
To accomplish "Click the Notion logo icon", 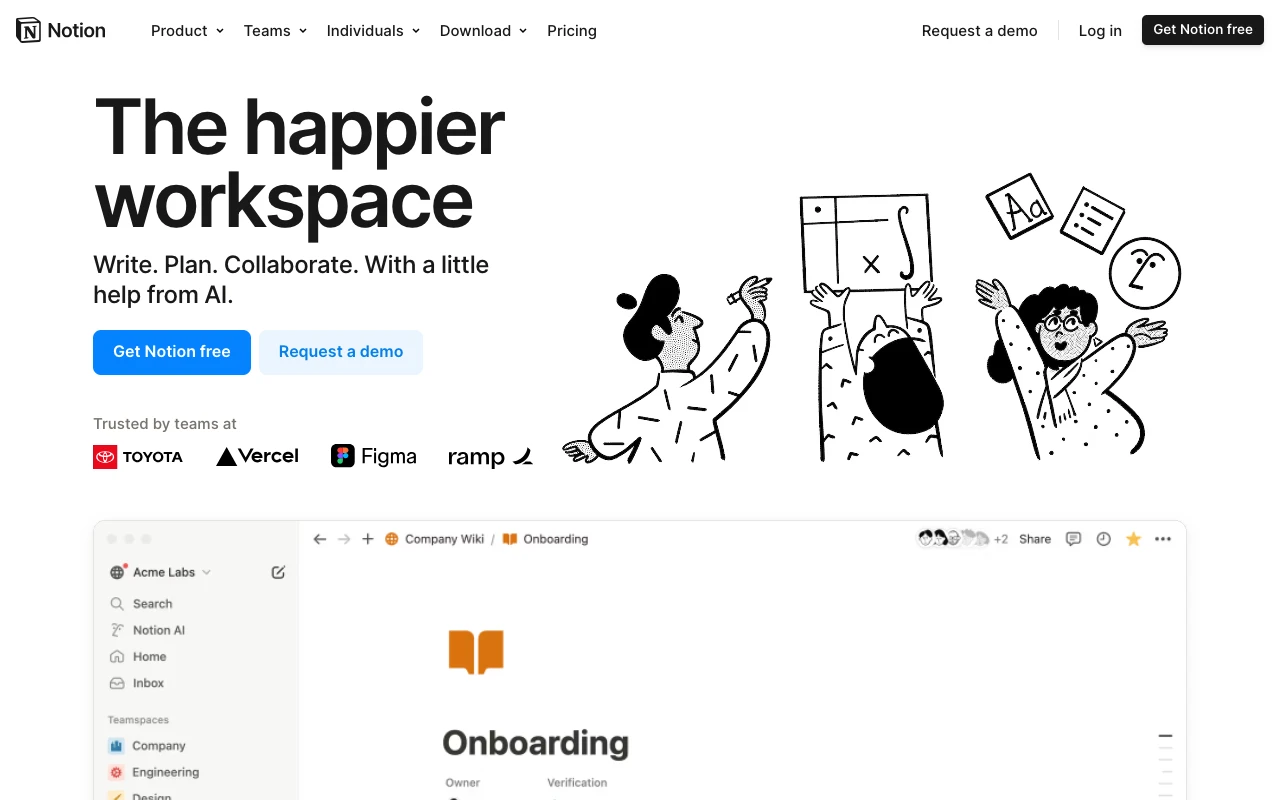I will [x=29, y=30].
